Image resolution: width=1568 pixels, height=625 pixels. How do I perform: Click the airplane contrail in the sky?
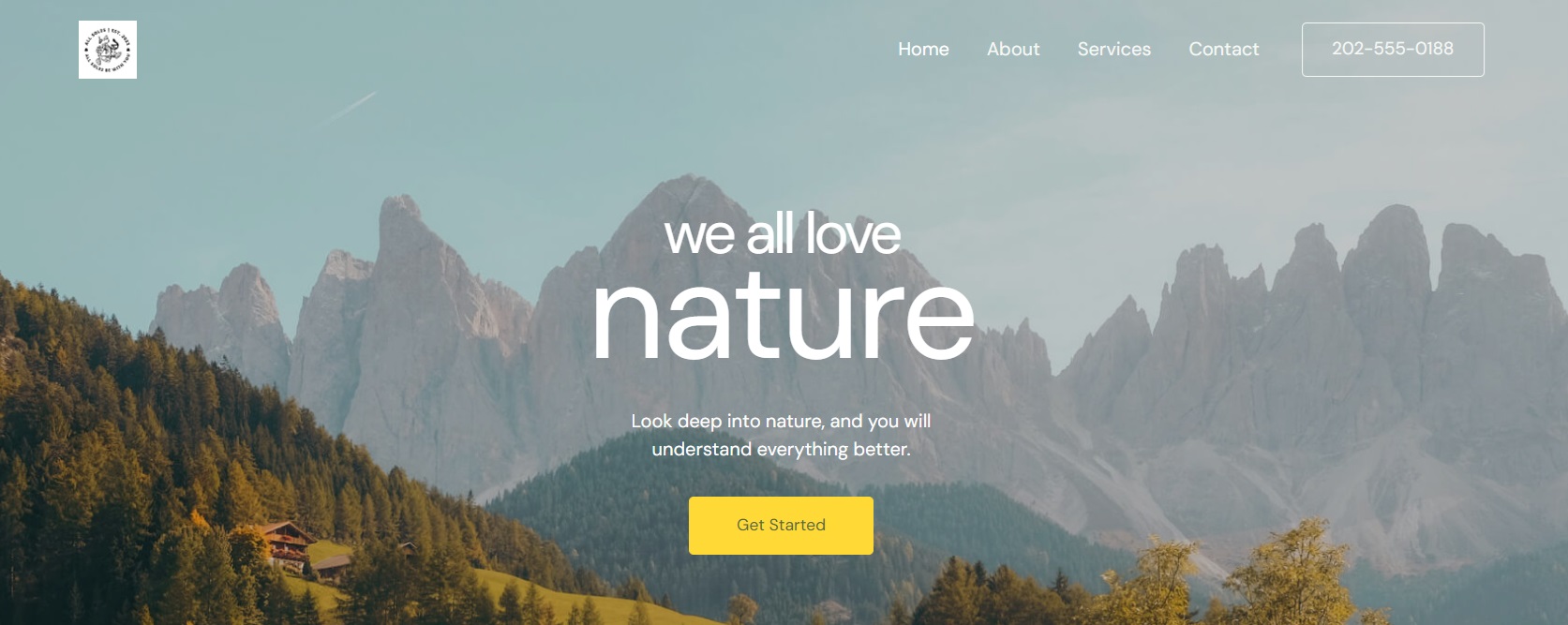349,107
